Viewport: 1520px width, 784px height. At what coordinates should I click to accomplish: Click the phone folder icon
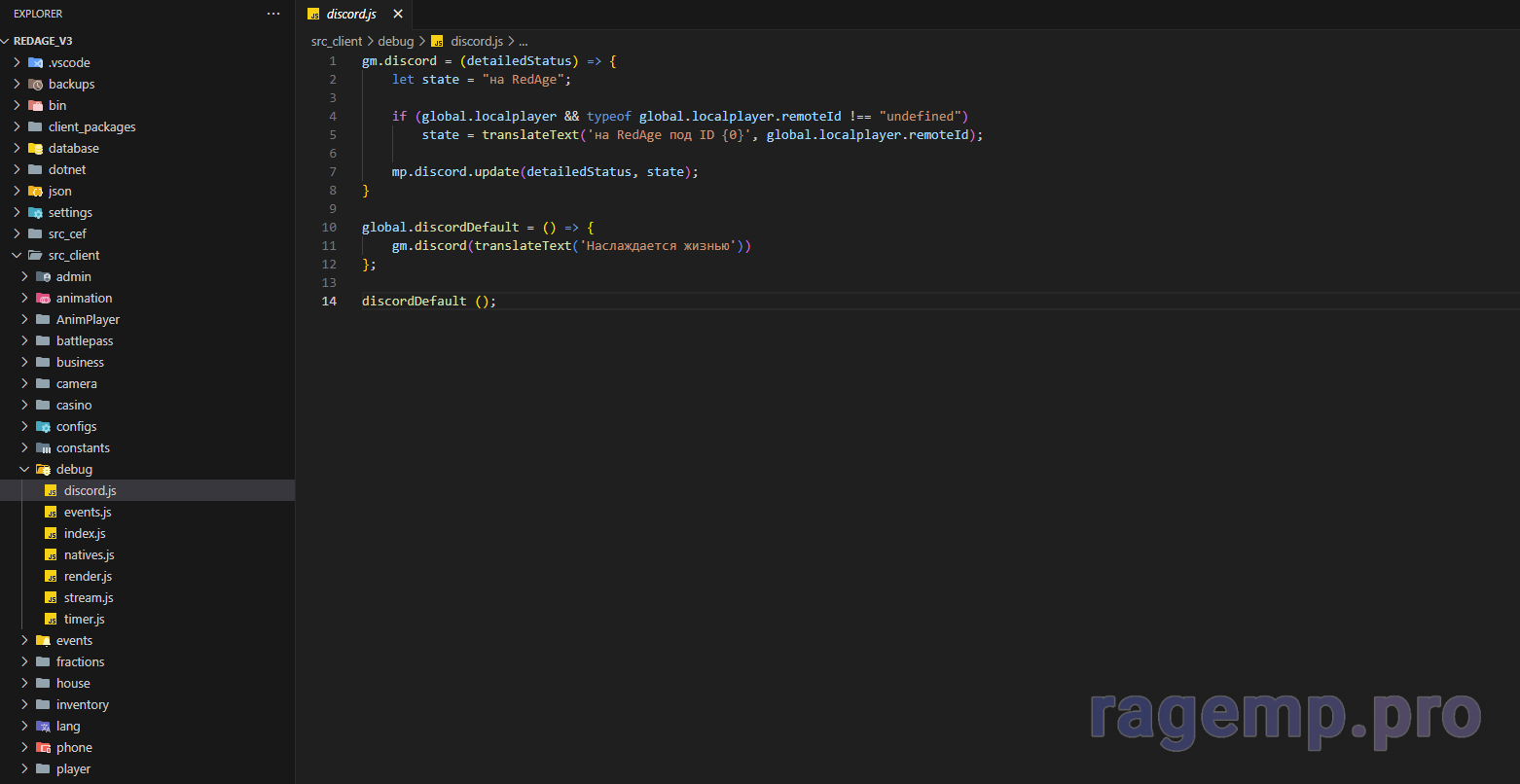[44, 747]
